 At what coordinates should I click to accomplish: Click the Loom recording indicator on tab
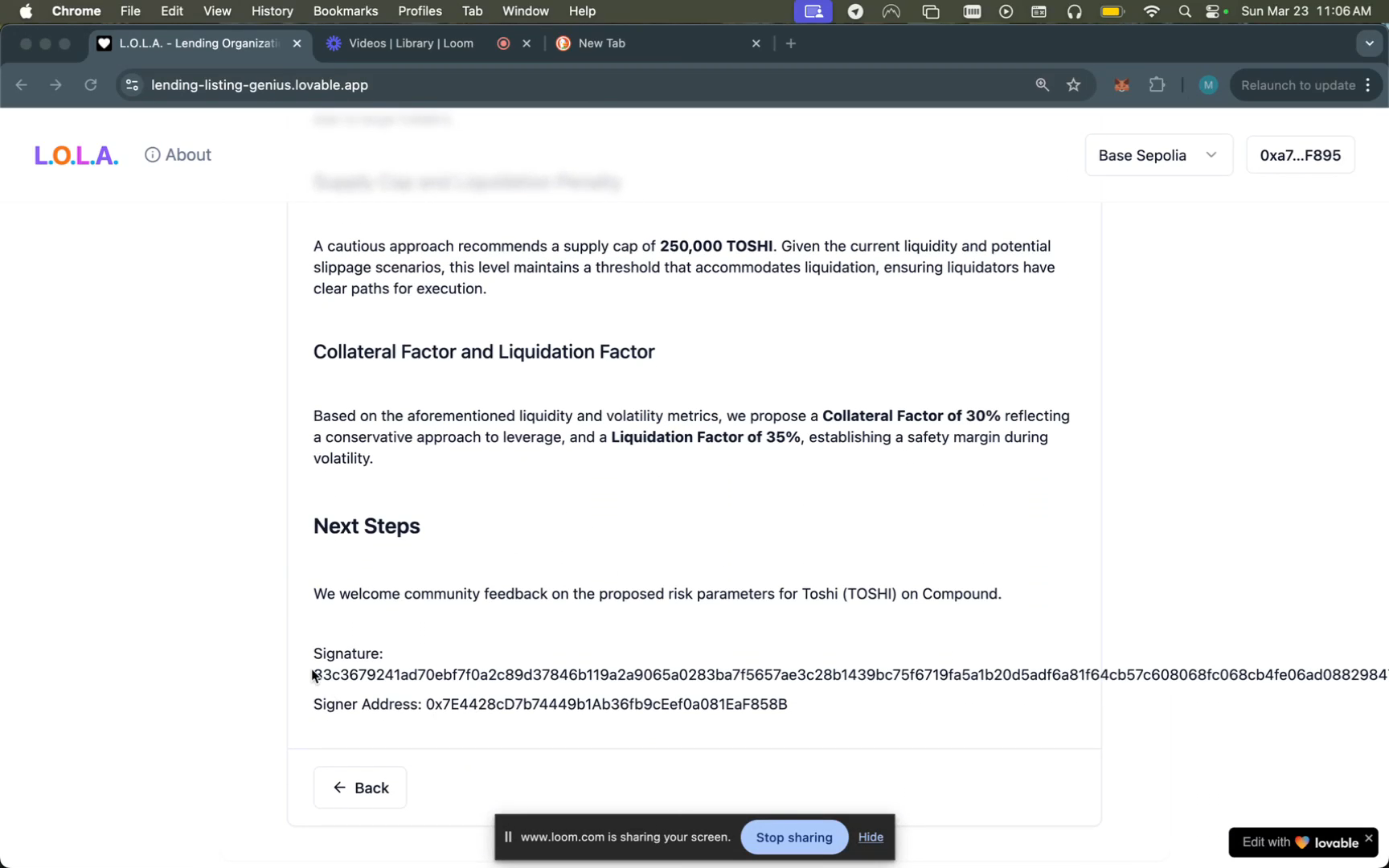point(503,43)
